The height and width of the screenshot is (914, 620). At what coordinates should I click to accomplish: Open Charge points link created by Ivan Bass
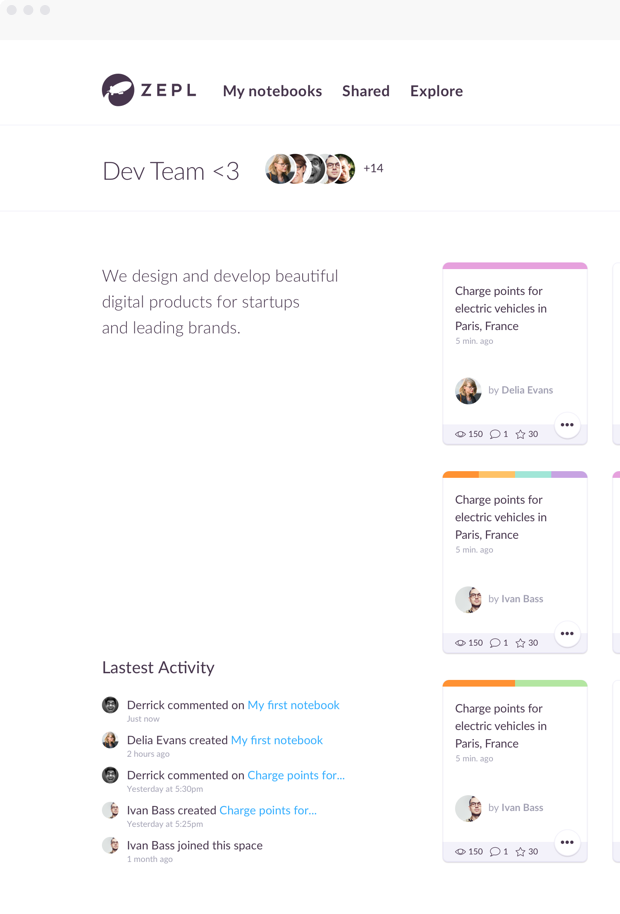[268, 810]
